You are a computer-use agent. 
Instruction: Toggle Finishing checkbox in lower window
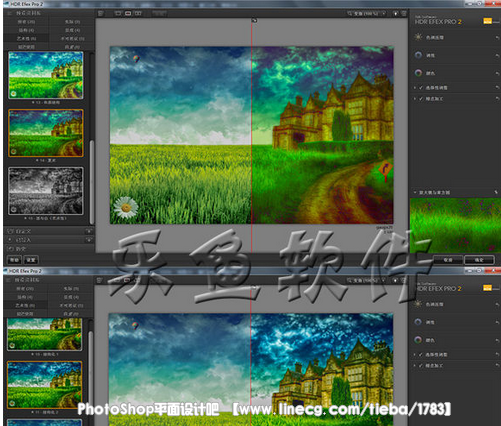[x=421, y=366]
